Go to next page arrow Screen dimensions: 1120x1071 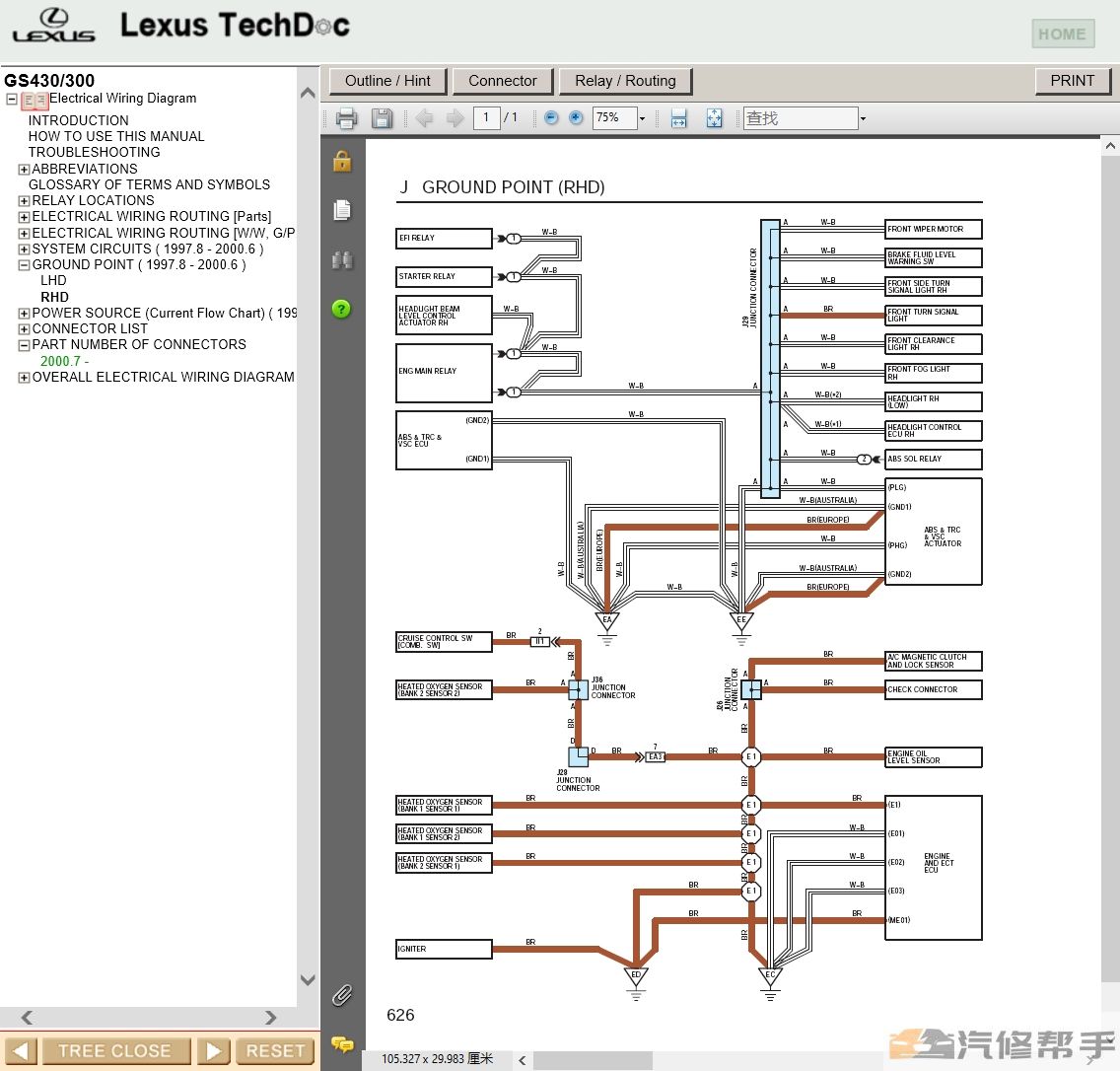tap(455, 118)
